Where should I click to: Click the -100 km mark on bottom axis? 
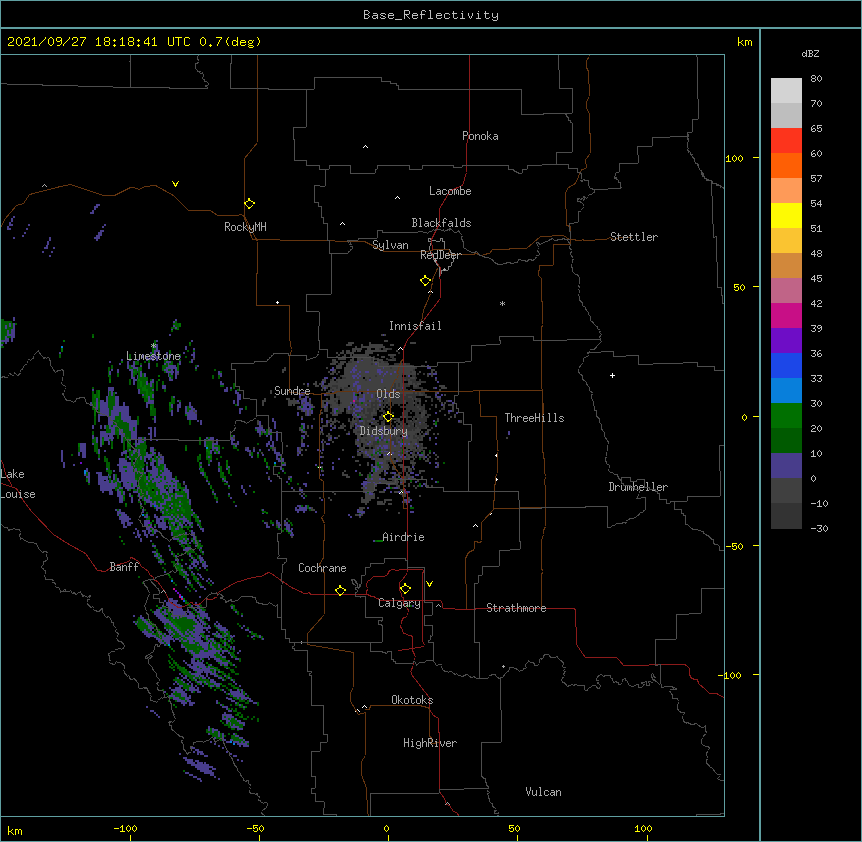click(125, 828)
